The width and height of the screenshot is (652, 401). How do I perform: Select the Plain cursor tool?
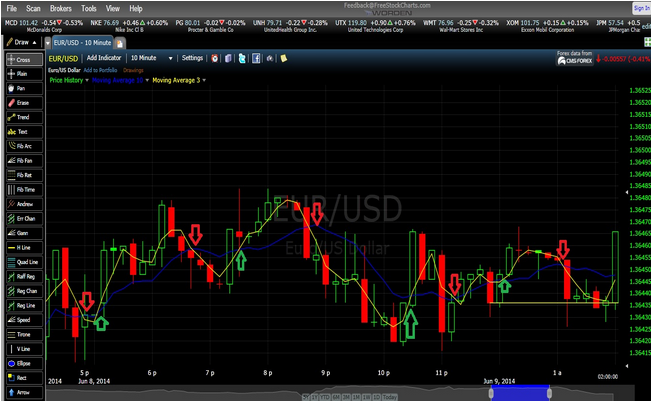[x=25, y=74]
